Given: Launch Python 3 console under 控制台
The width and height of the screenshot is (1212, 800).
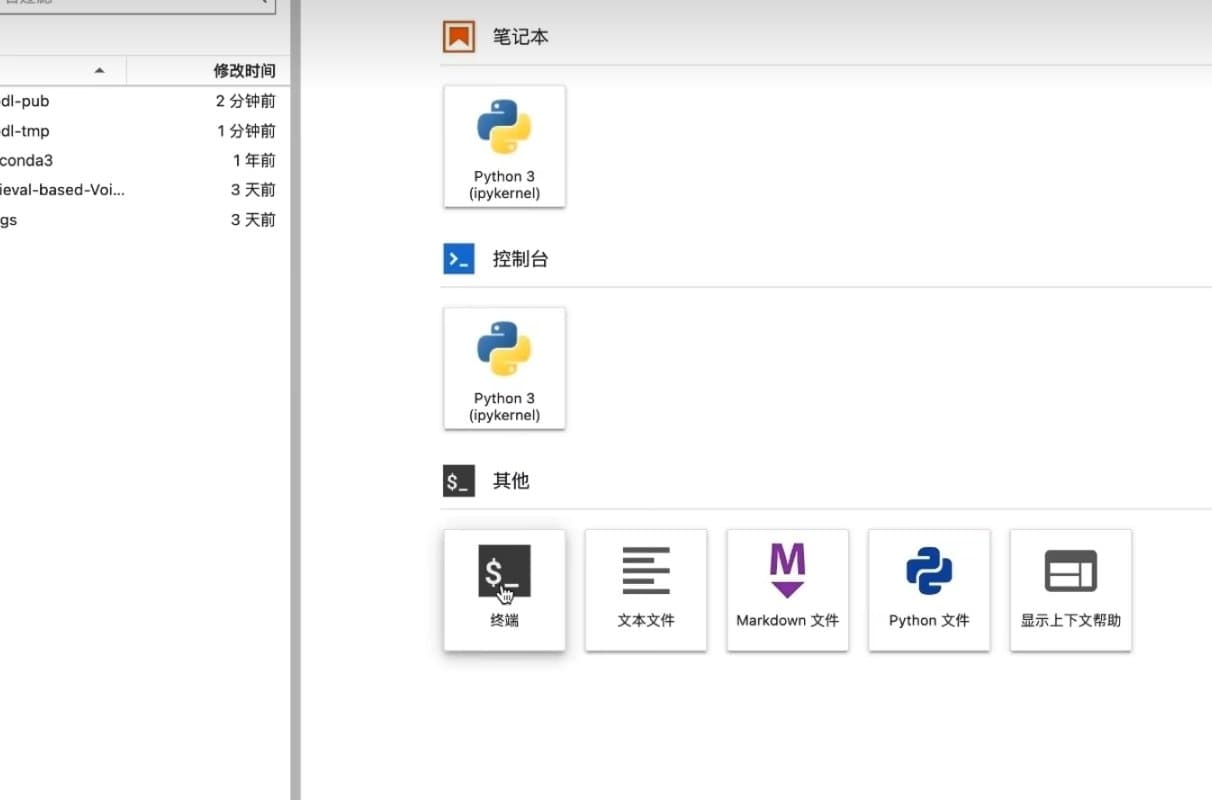Looking at the screenshot, I should click(x=504, y=368).
